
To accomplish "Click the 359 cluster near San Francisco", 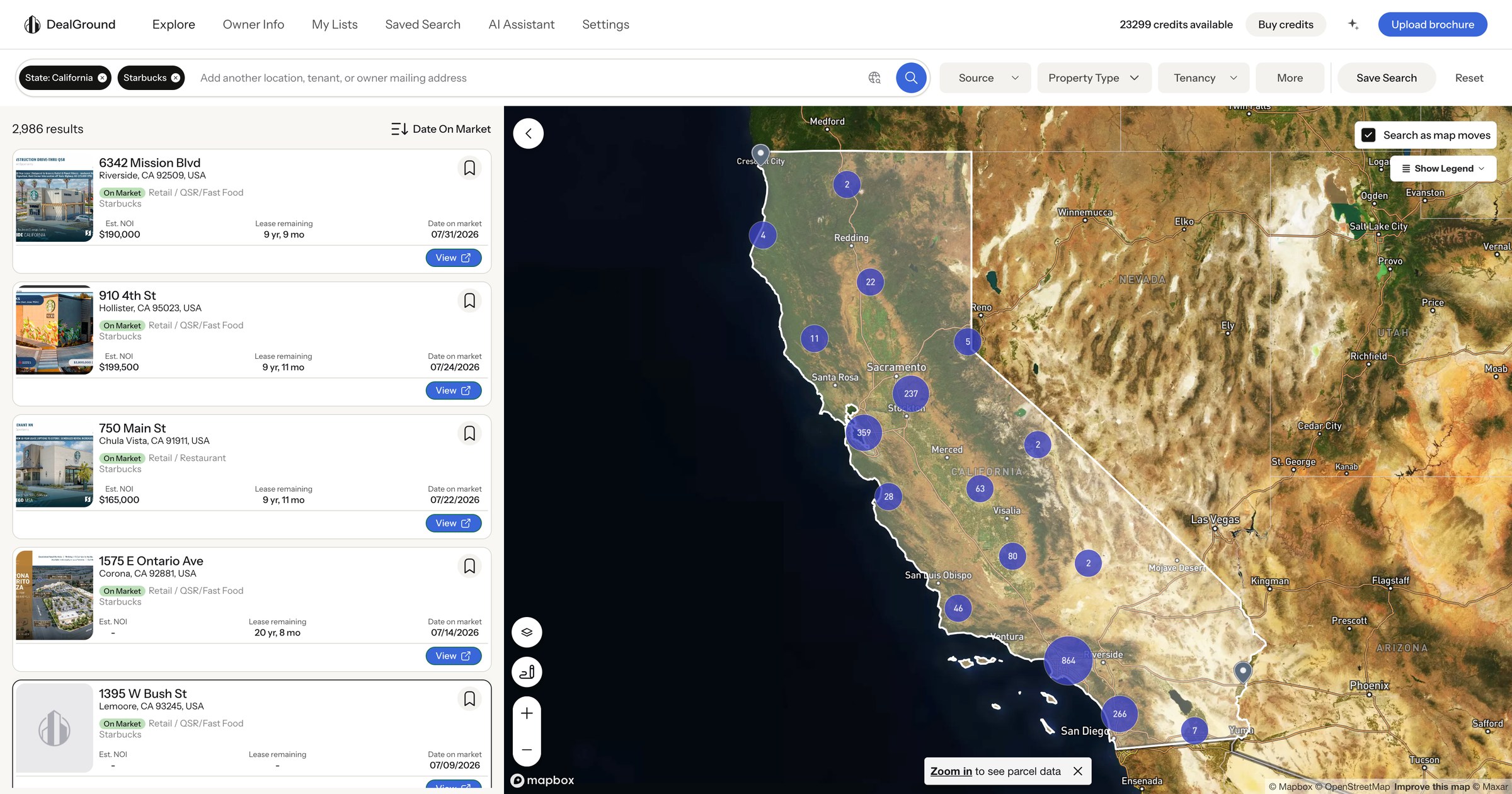I will [864, 433].
